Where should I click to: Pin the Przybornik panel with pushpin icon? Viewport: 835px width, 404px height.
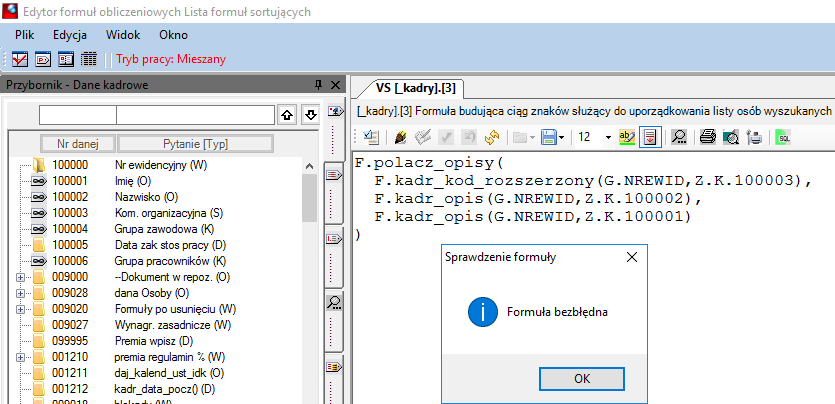tap(318, 85)
